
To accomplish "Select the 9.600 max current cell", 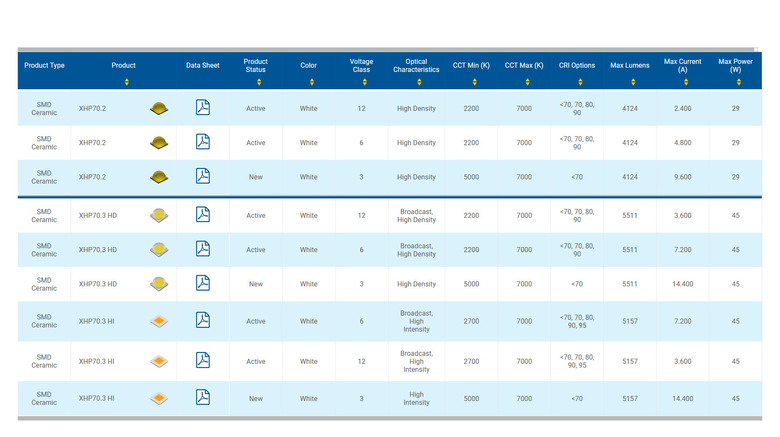I will click(x=682, y=177).
